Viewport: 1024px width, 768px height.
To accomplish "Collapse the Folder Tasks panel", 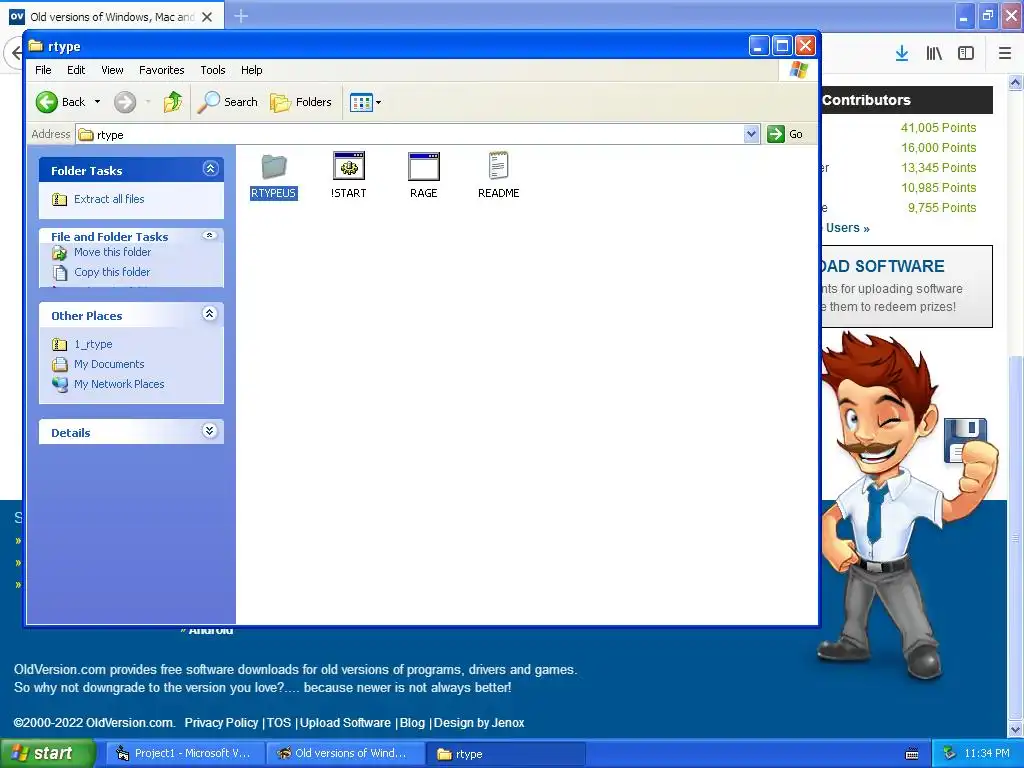I will 210,169.
